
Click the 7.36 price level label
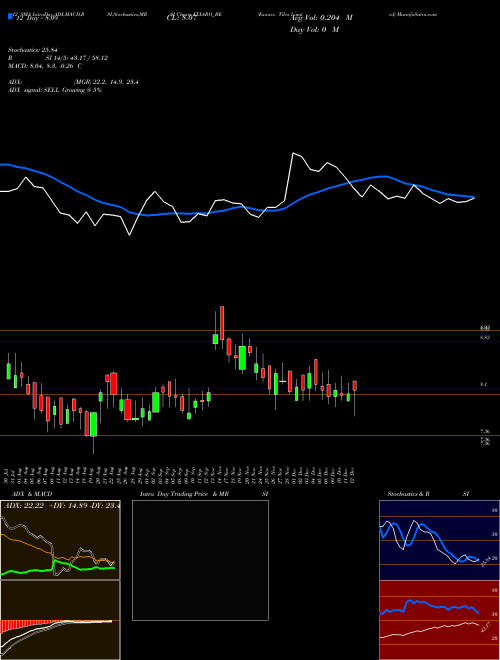[484, 431]
